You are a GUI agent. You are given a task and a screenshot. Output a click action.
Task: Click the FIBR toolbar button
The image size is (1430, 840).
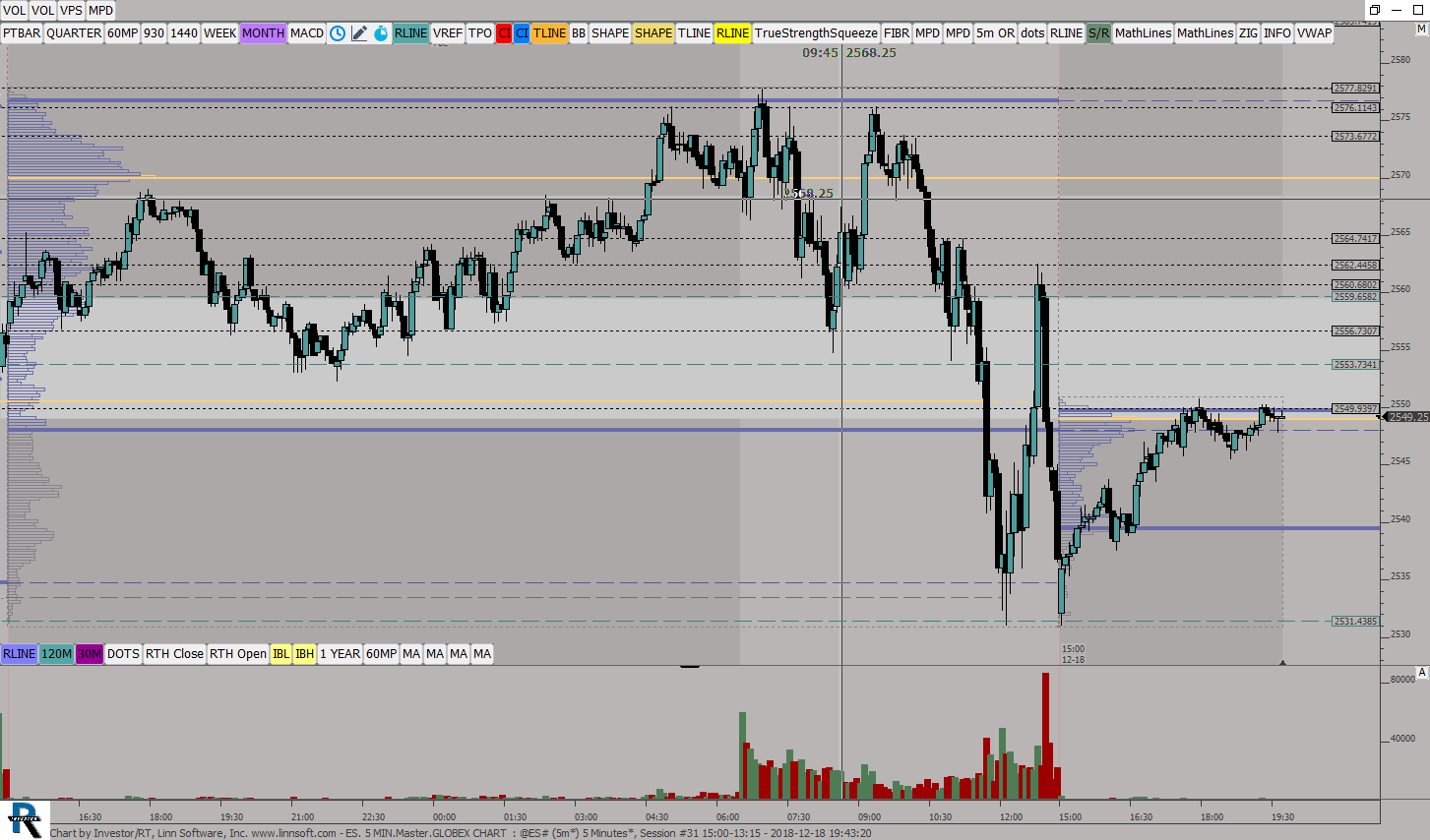[x=897, y=33]
